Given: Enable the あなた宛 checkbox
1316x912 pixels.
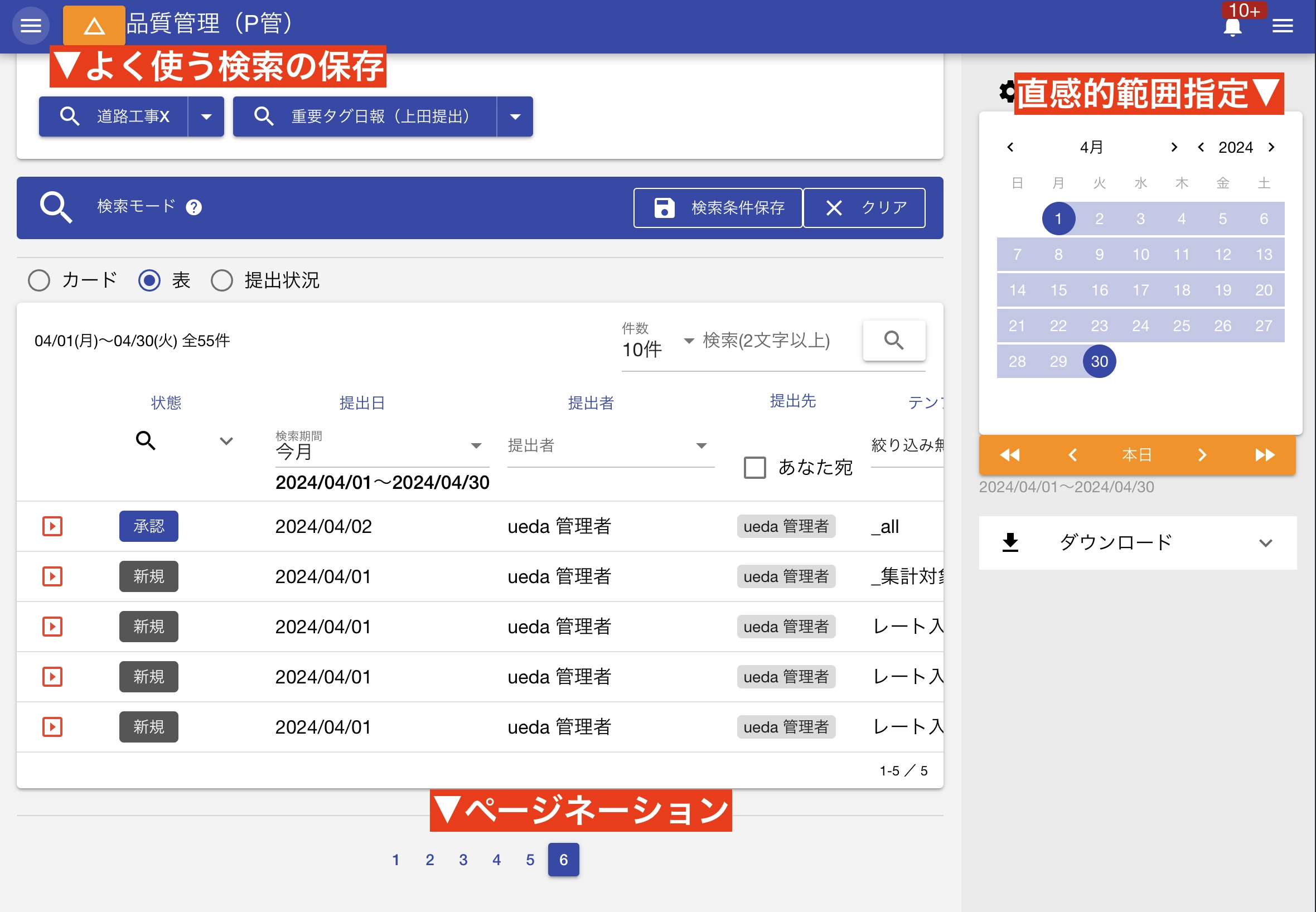Looking at the screenshot, I should tap(754, 468).
